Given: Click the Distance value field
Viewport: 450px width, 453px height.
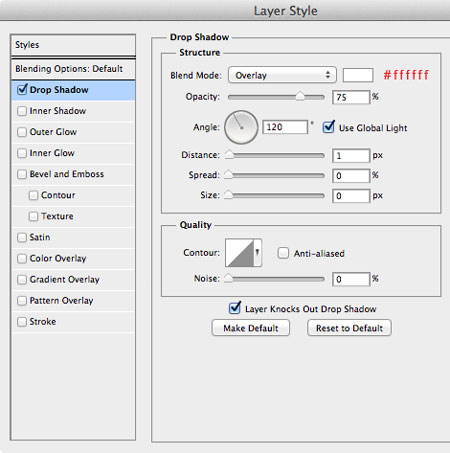Looking at the screenshot, I should pos(351,156).
